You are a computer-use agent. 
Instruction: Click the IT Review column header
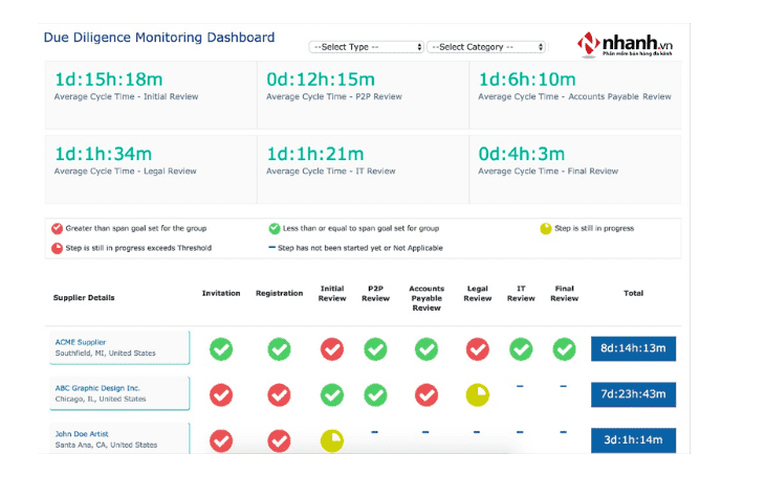[x=521, y=293]
